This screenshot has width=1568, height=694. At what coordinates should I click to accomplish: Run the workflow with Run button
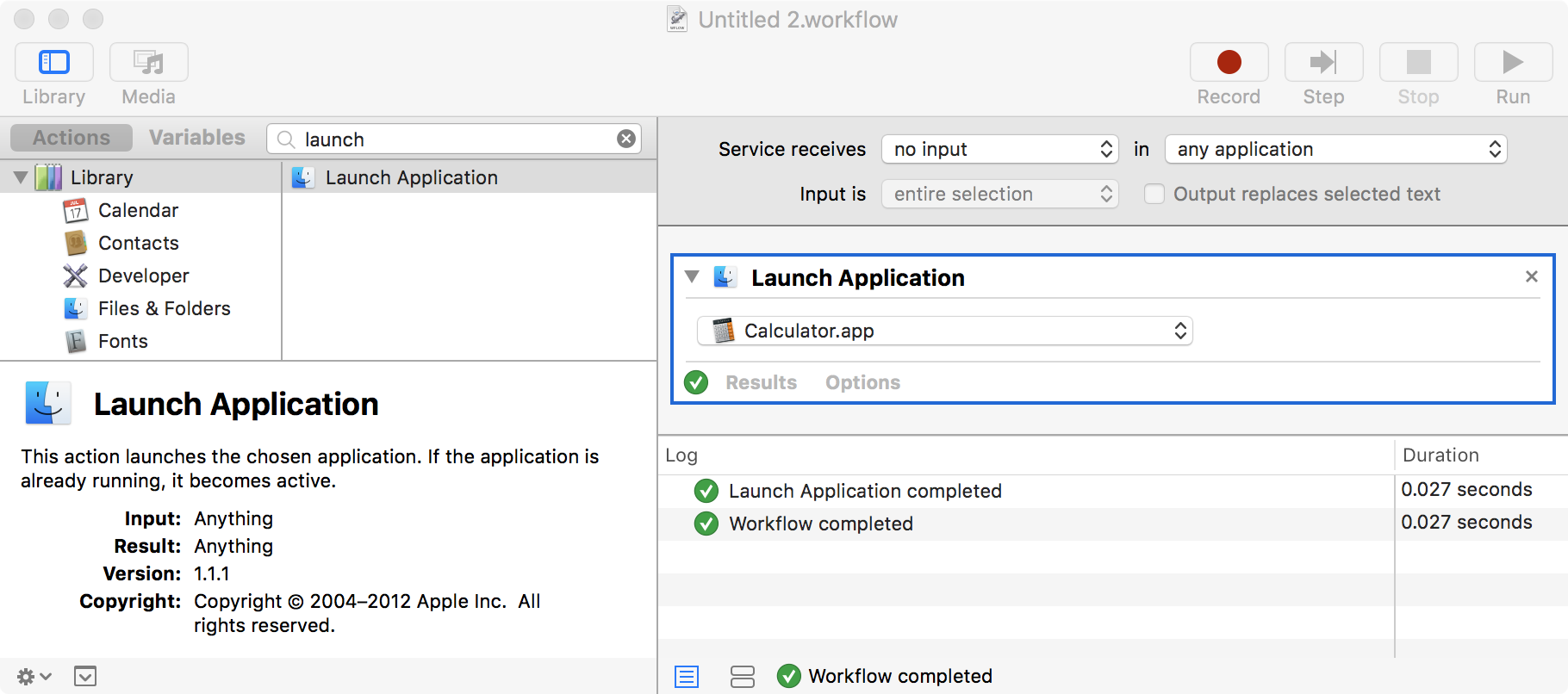1512,63
